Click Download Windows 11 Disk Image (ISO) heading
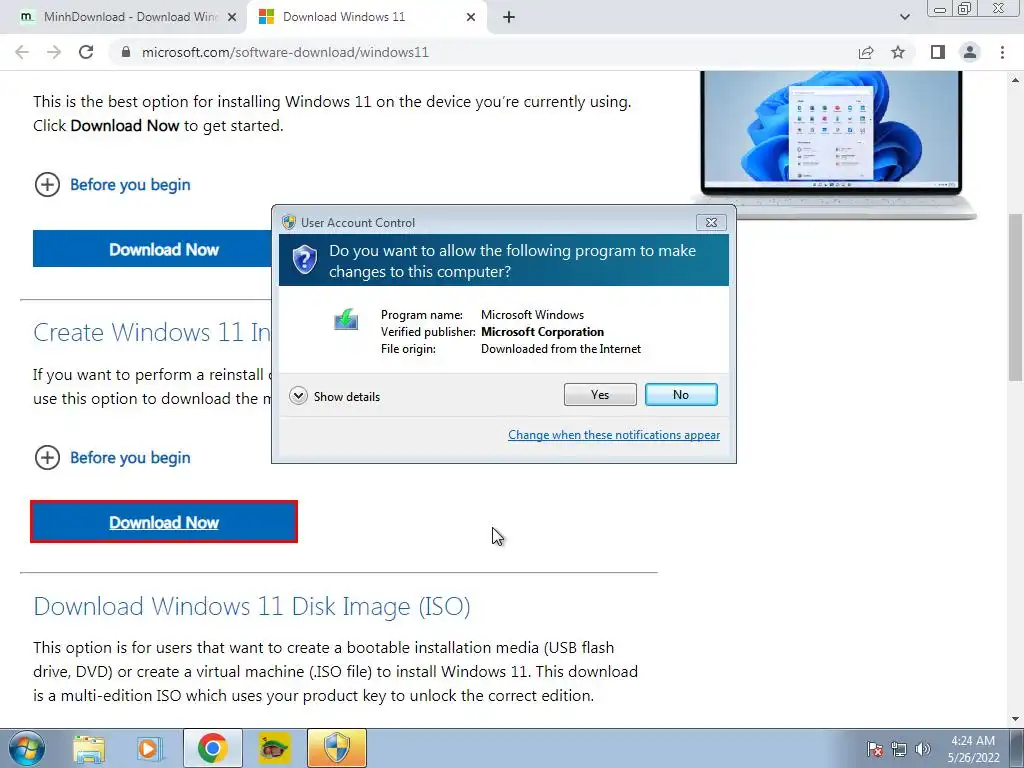 [x=252, y=607]
